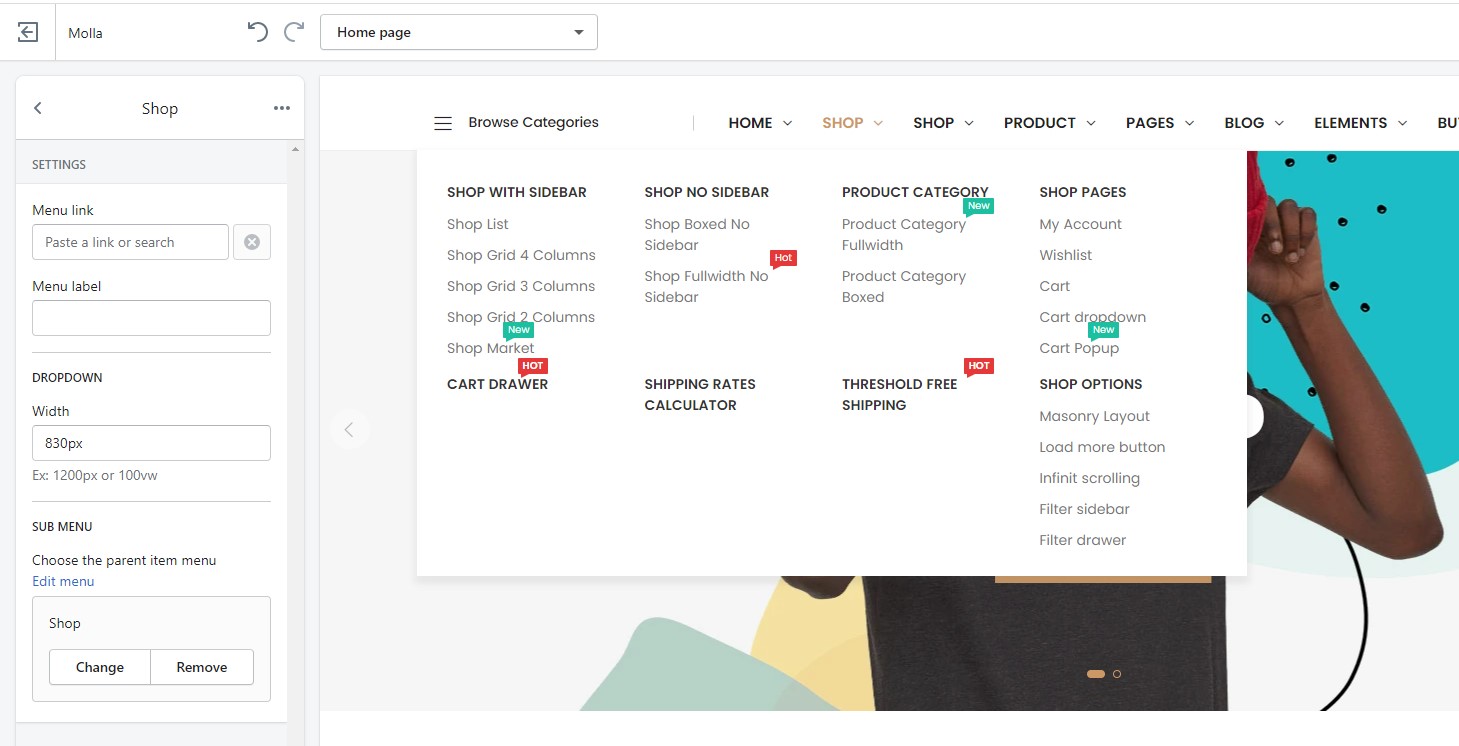This screenshot has height=746, width=1459.
Task: Click THRESHOLD FREE SHIPPING heading
Action: point(899,395)
